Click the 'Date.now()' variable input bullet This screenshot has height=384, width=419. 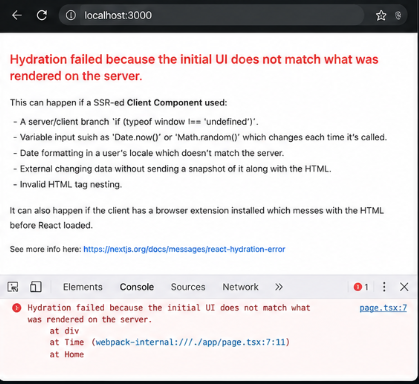coord(200,137)
